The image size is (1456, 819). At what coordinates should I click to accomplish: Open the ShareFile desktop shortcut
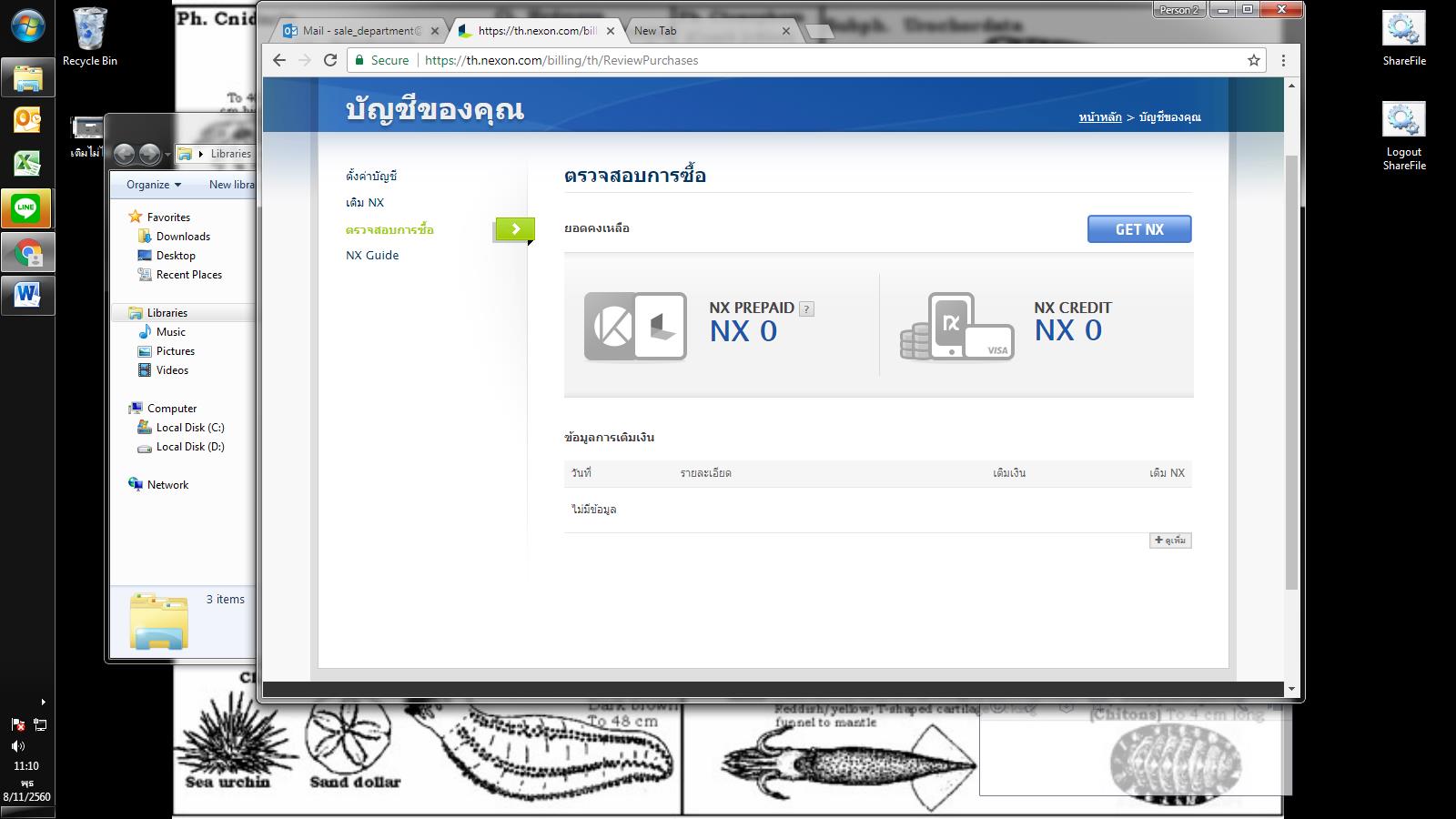coord(1403,37)
